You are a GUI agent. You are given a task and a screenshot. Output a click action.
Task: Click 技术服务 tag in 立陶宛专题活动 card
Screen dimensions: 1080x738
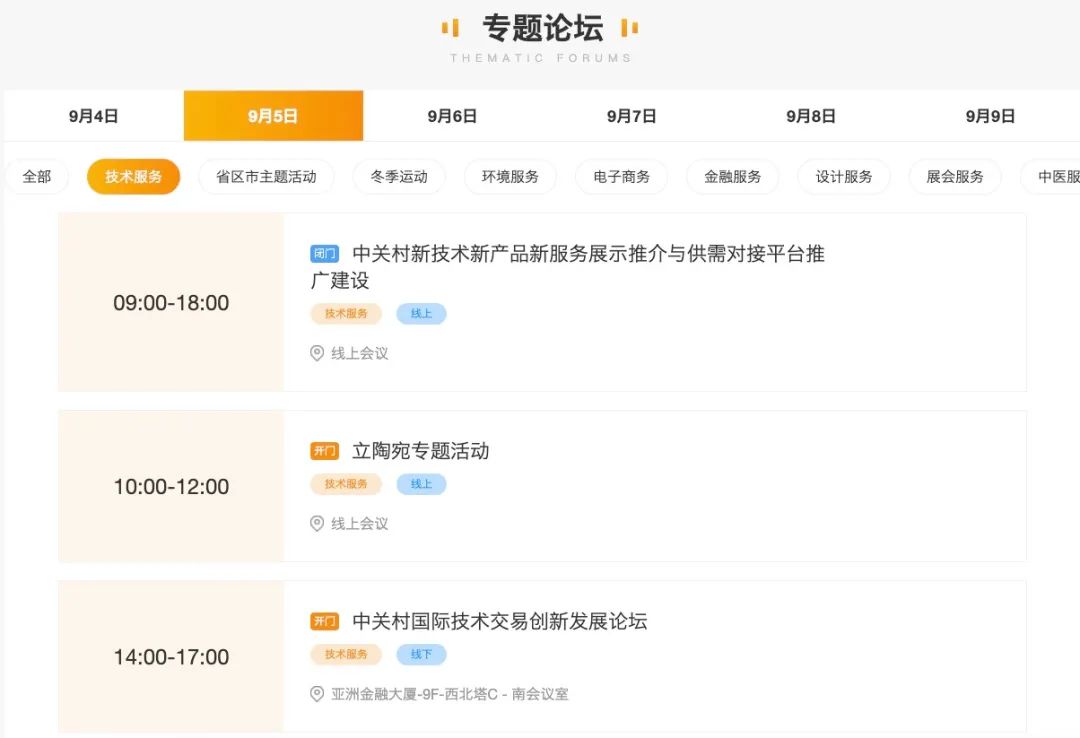point(346,484)
